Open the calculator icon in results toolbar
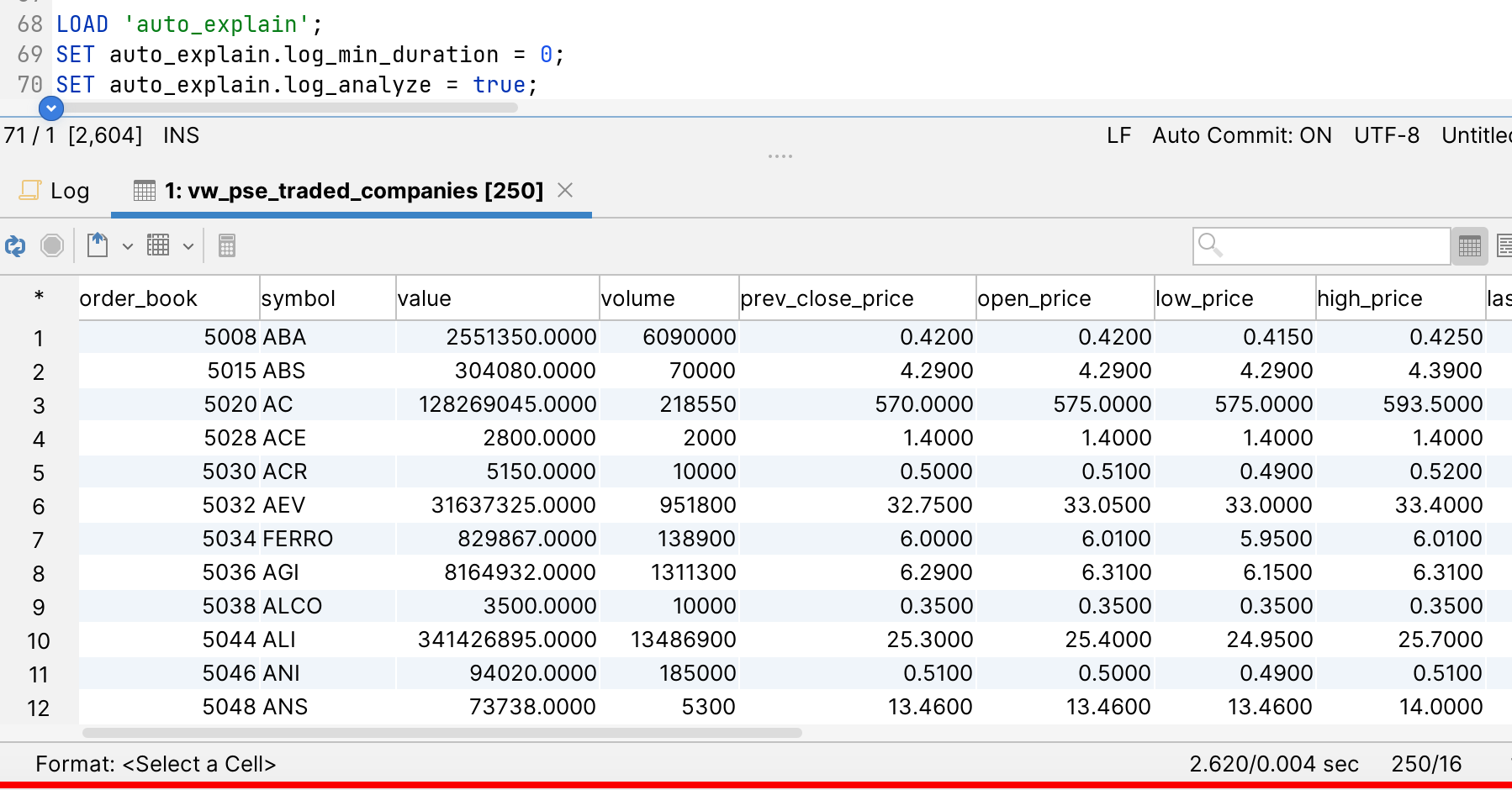 point(226,246)
